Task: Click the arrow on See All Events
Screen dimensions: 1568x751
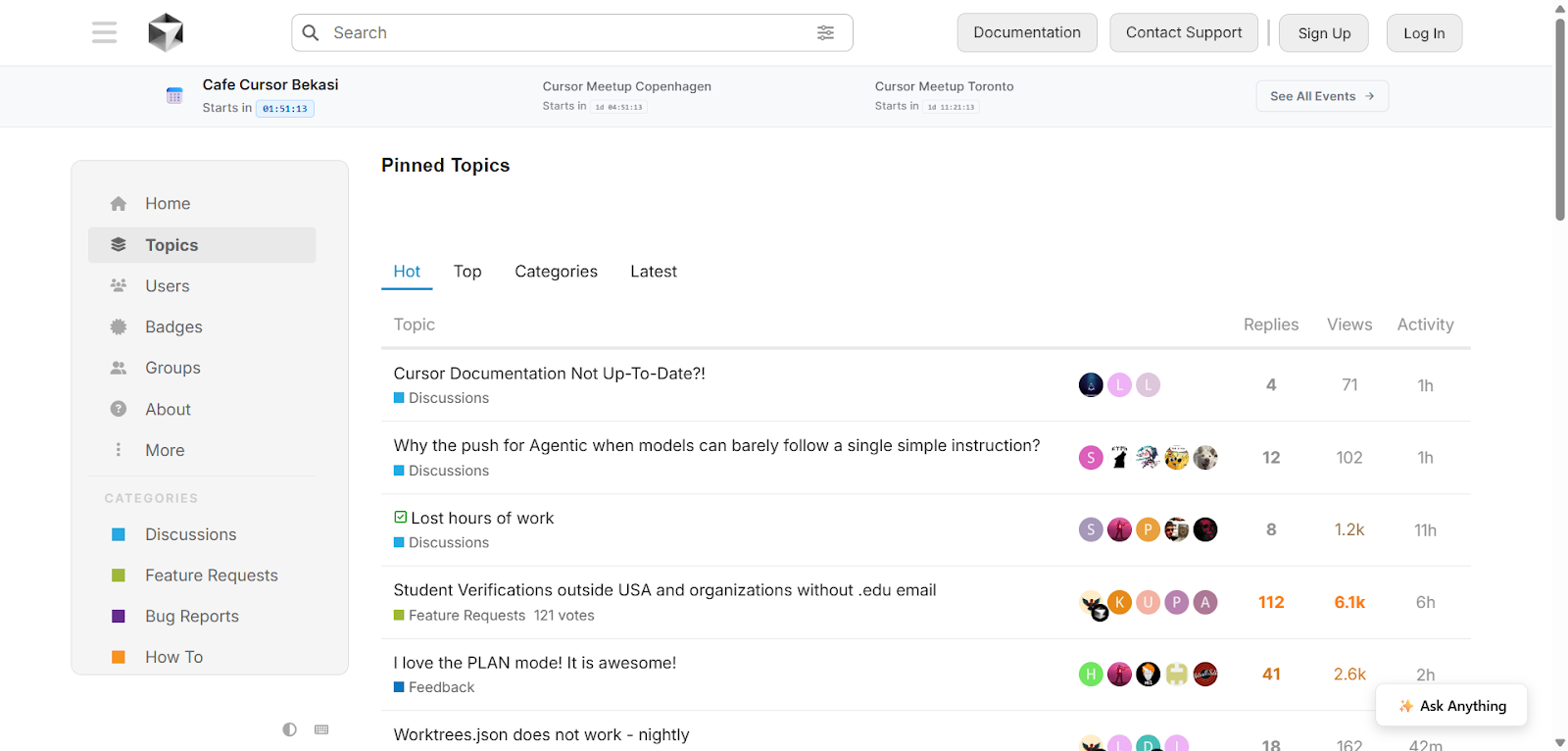Action: coord(1370,96)
